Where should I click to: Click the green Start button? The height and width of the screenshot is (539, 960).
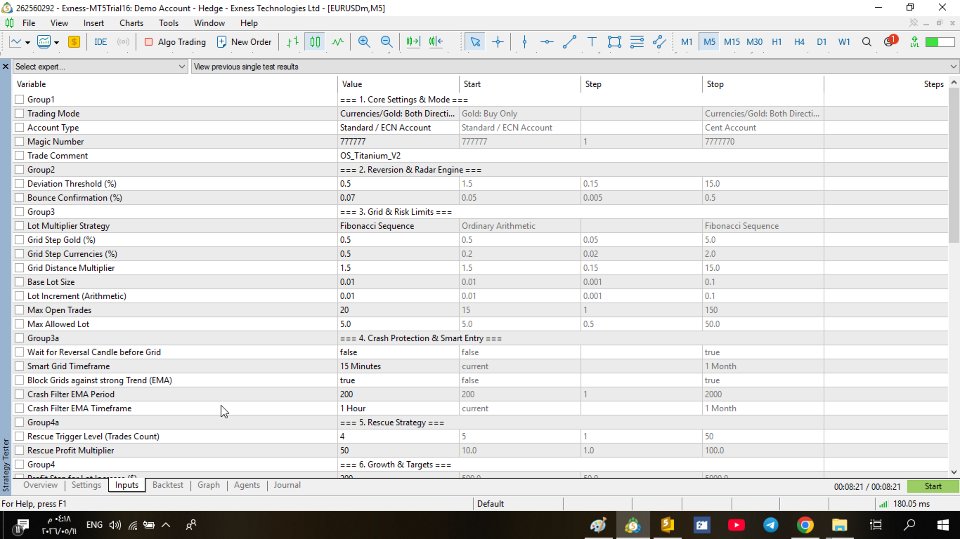(x=932, y=486)
